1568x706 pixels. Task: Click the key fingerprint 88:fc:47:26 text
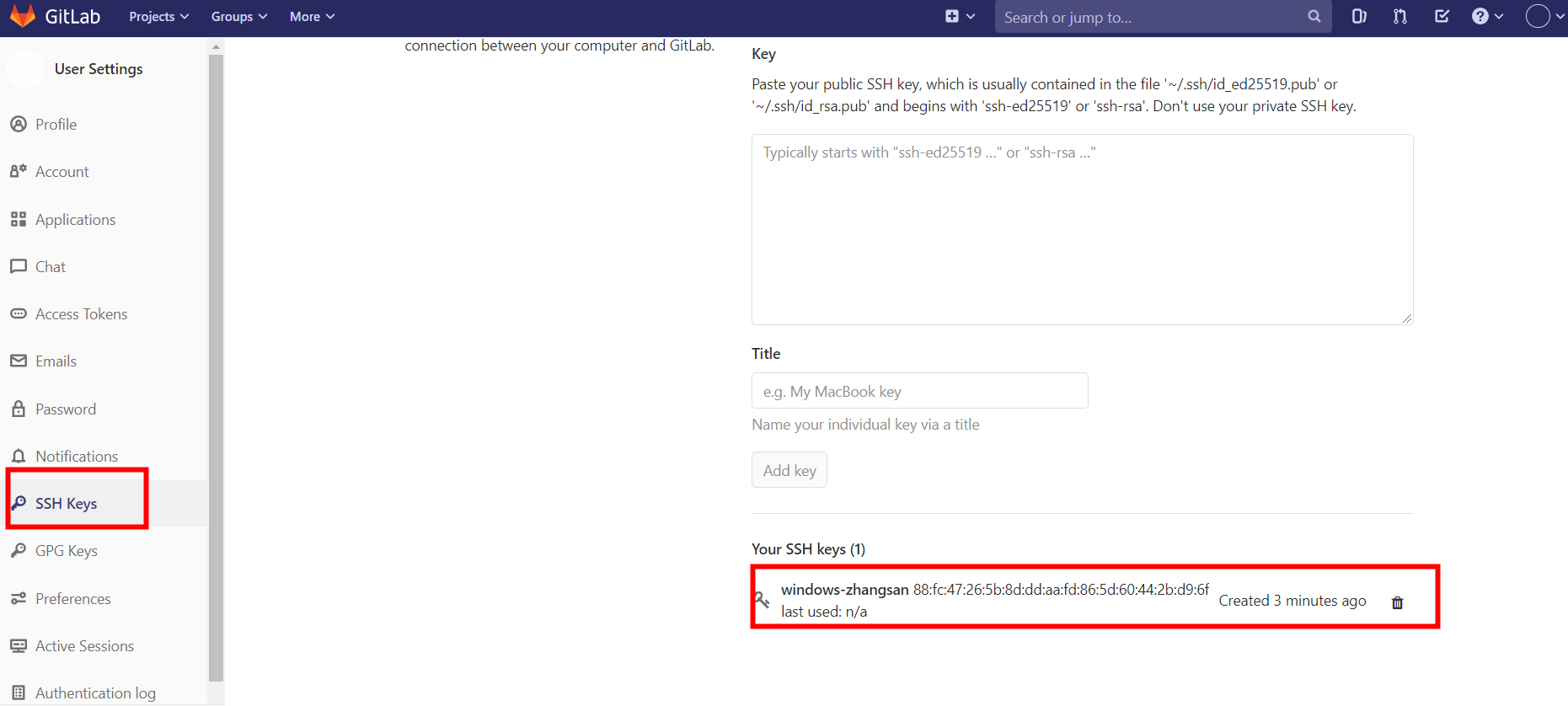(1061, 590)
